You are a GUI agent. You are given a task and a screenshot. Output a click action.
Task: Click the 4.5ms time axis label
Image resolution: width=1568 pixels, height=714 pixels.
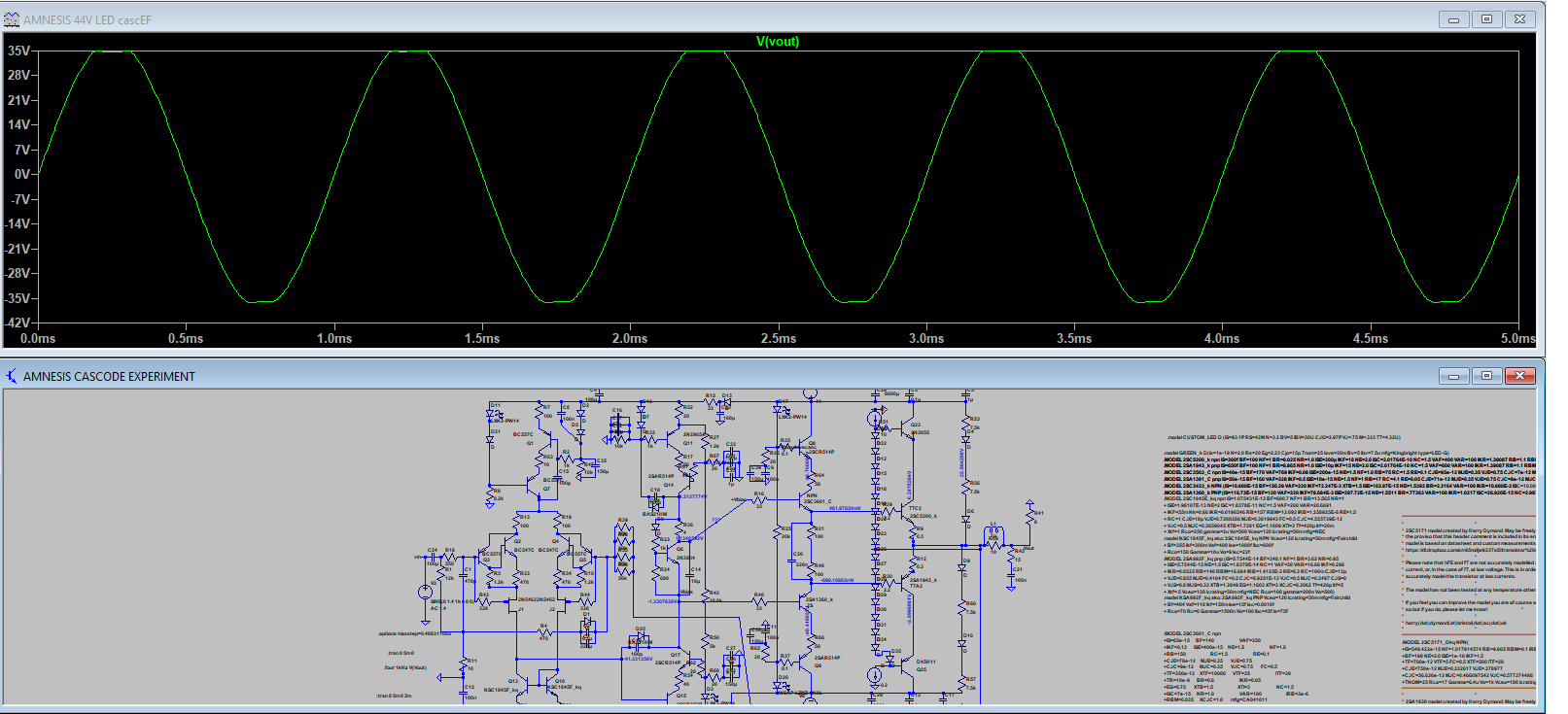[x=1371, y=338]
